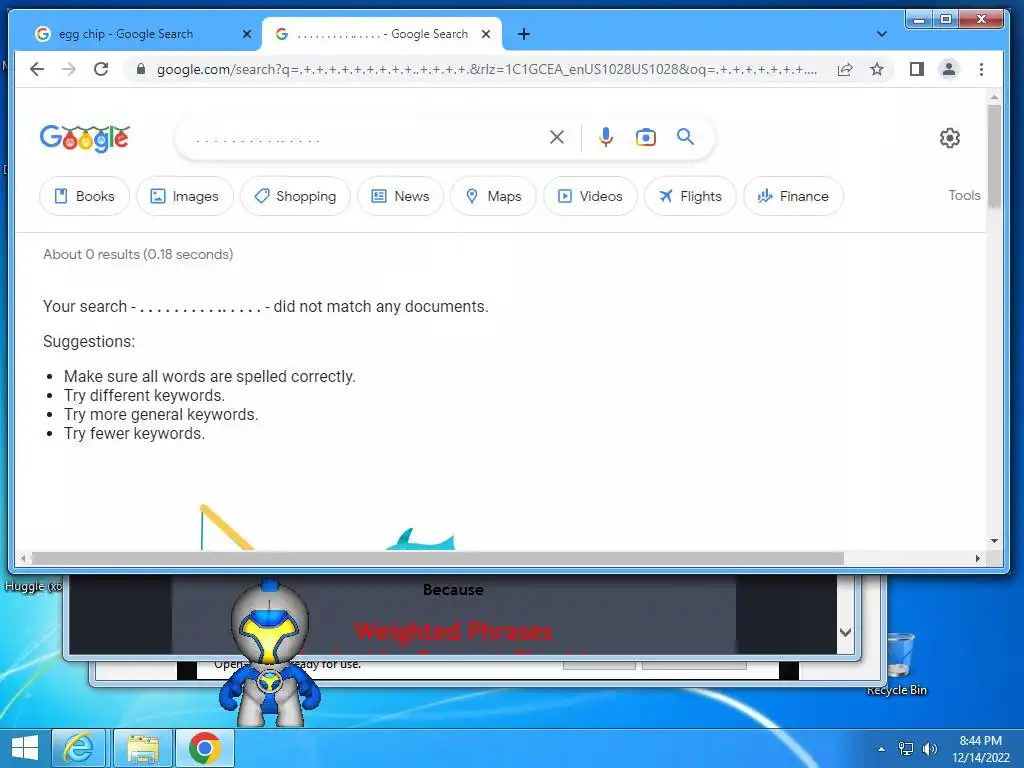Filter results by Videos

(x=590, y=196)
